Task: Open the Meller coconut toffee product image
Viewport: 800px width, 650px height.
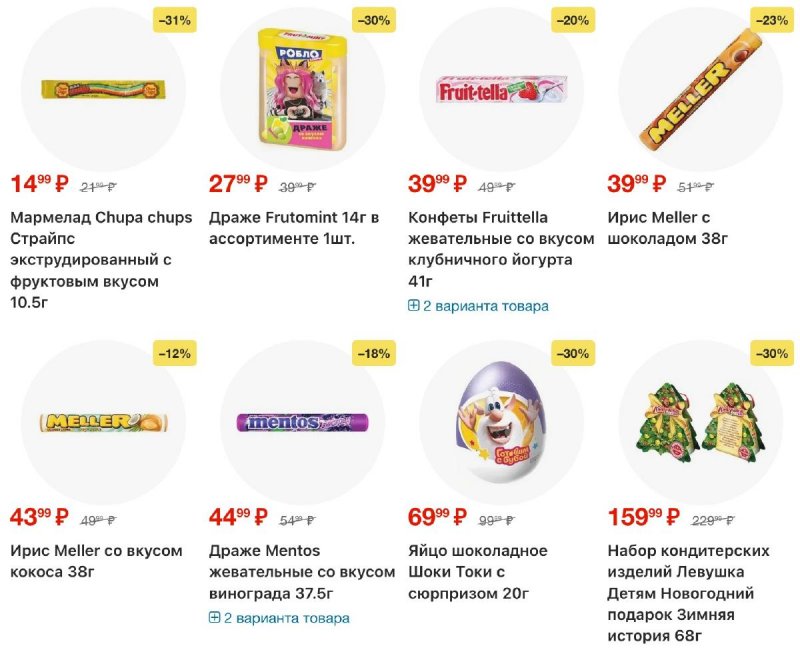Action: 103,423
